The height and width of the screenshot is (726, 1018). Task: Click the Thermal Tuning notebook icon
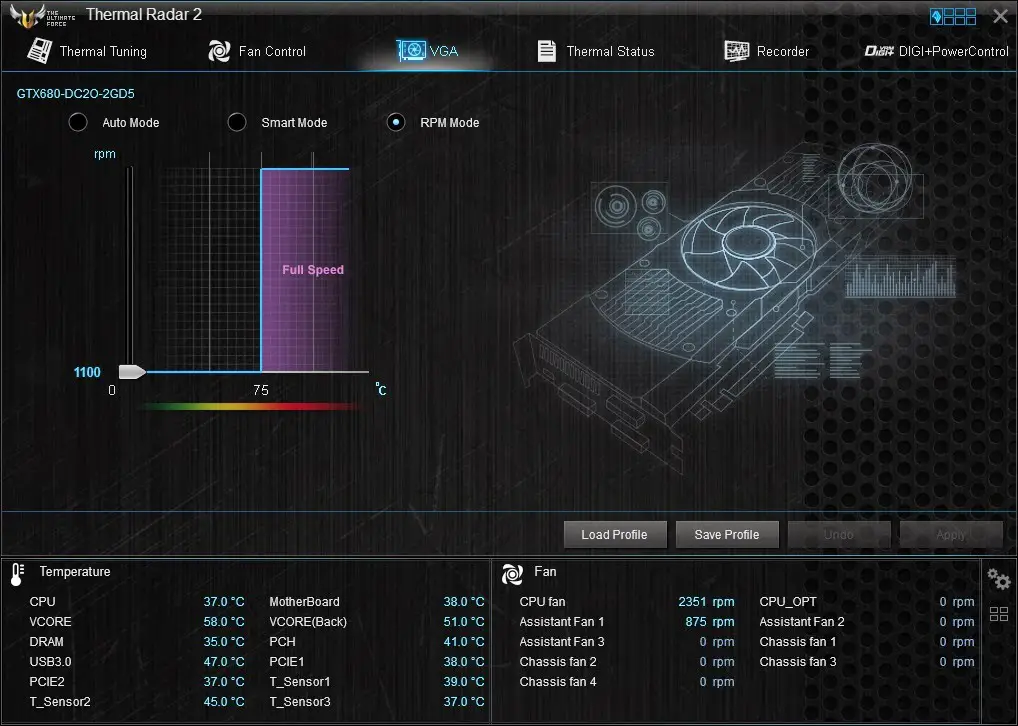[40, 51]
